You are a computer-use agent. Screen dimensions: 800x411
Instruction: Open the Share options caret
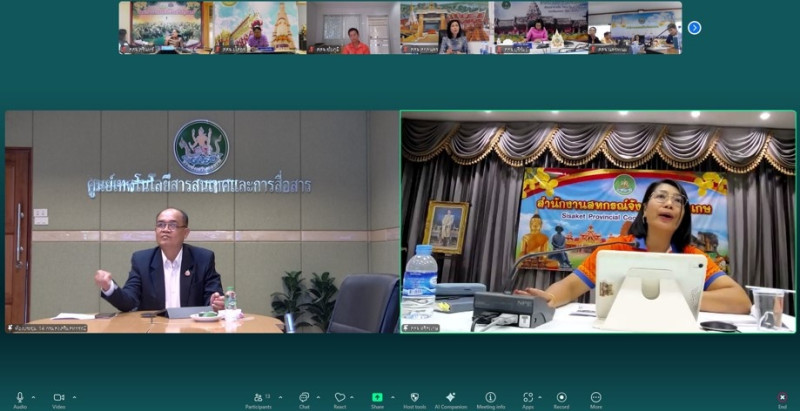pyautogui.click(x=392, y=397)
